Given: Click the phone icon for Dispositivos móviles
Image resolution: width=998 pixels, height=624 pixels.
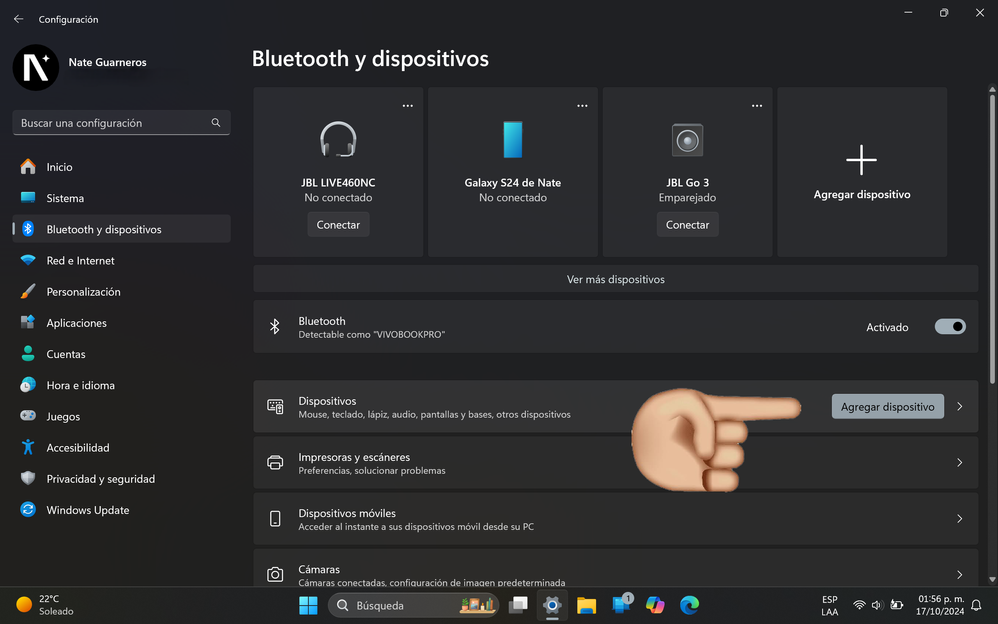Looking at the screenshot, I should 275,518.
